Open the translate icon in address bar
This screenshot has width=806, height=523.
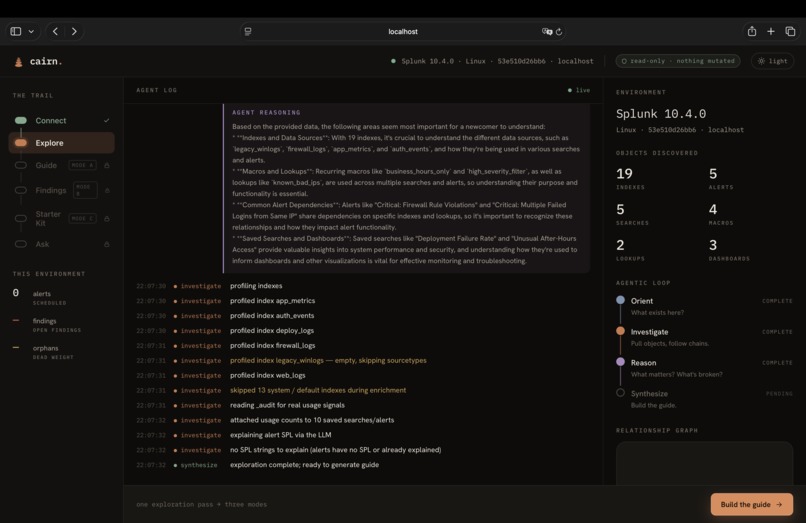point(547,31)
